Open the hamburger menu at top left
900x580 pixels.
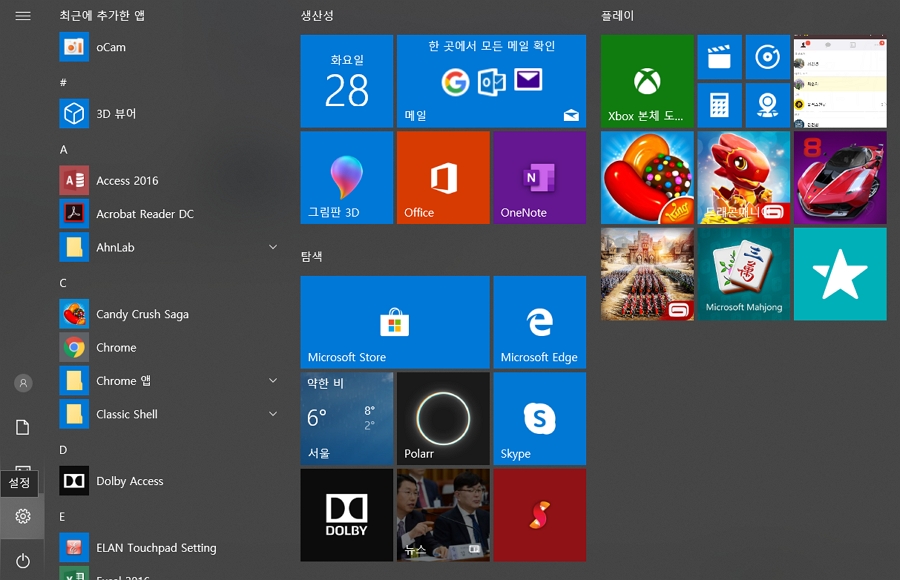click(23, 16)
